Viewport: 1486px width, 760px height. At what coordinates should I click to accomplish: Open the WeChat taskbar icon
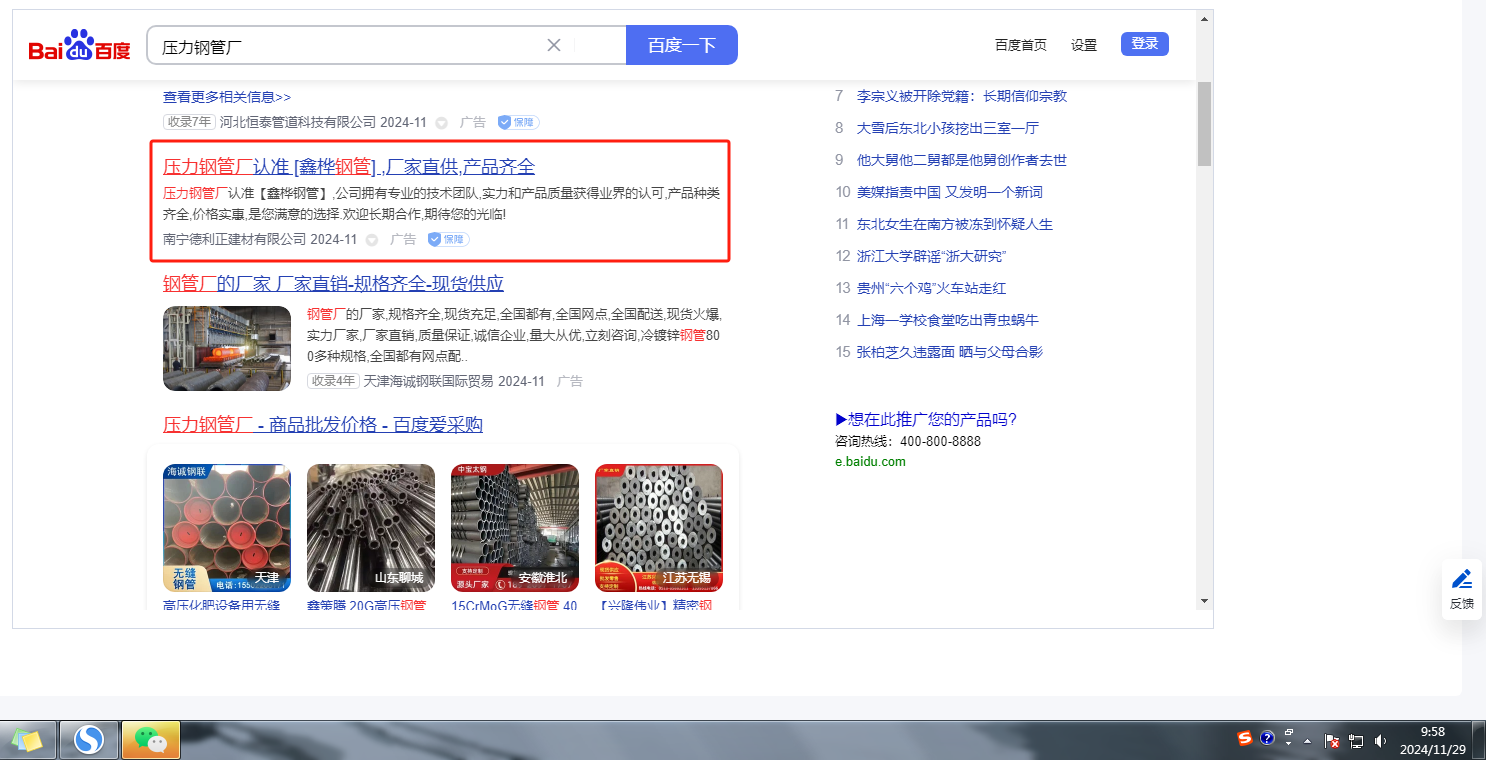[151, 740]
